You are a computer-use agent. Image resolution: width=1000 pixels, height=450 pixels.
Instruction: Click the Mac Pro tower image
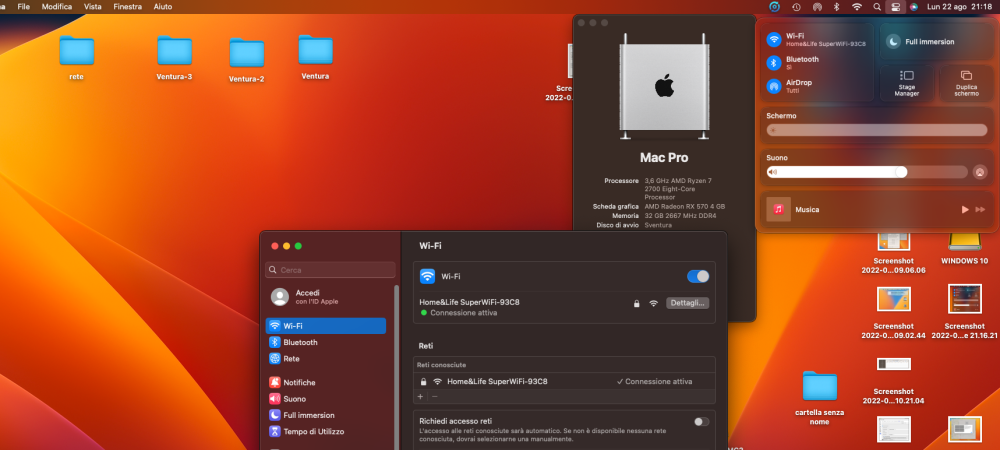pyautogui.click(x=664, y=87)
